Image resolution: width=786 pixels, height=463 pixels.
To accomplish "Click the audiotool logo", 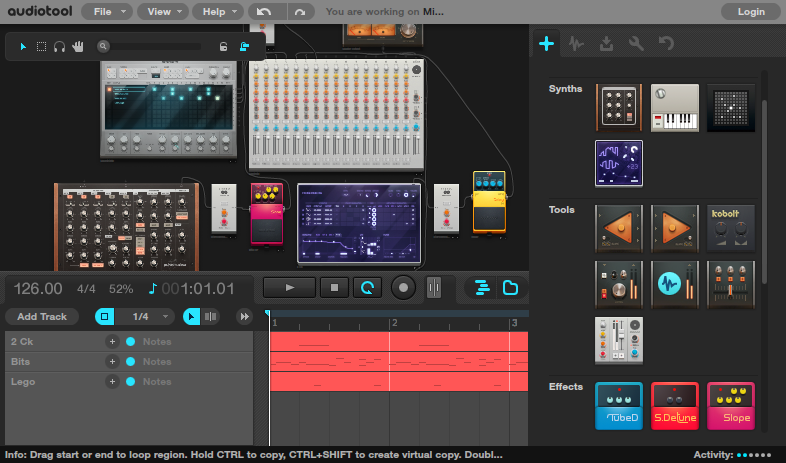I will [40, 11].
